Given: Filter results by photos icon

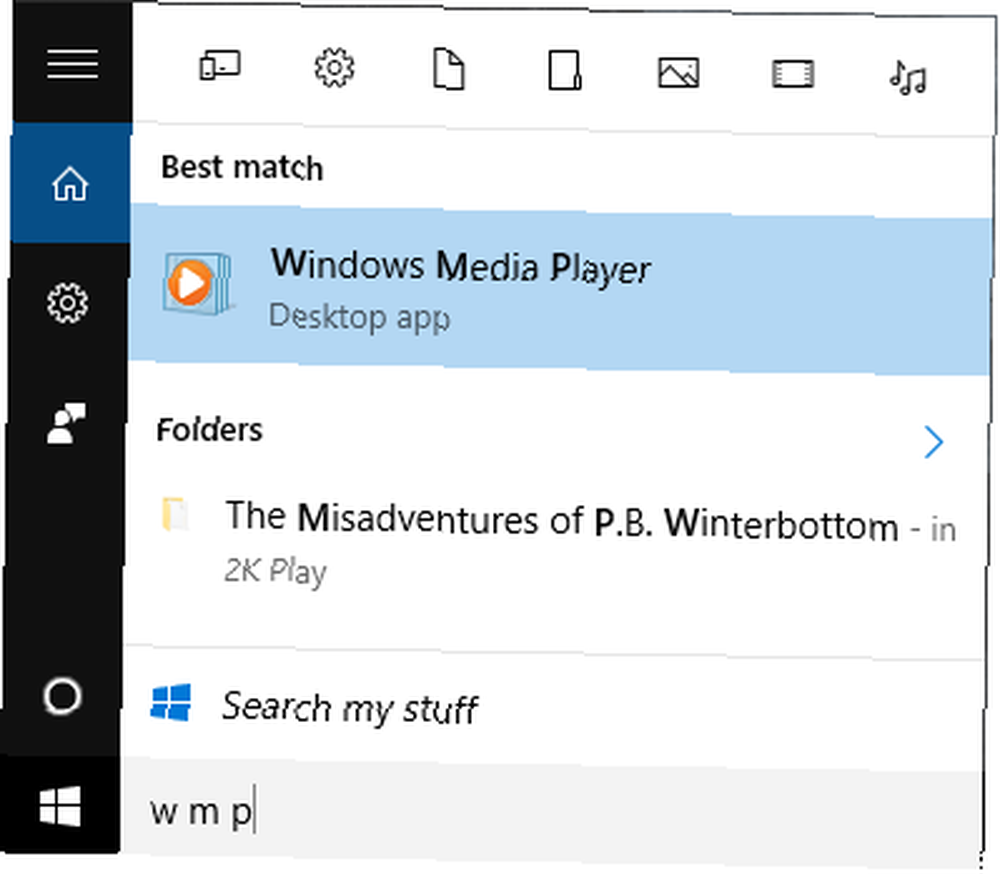Looking at the screenshot, I should tap(679, 72).
